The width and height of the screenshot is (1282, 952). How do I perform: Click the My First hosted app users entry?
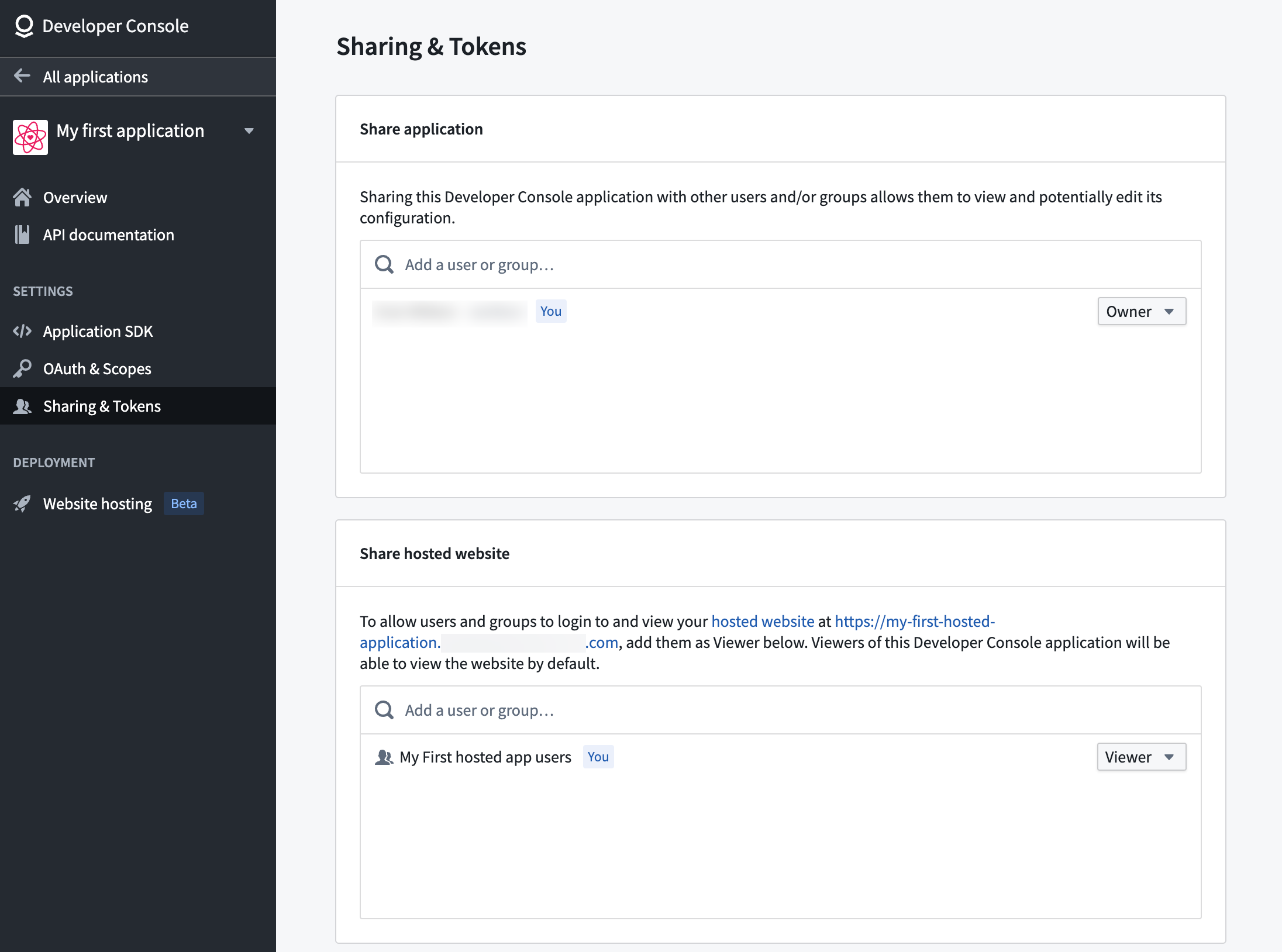484,757
